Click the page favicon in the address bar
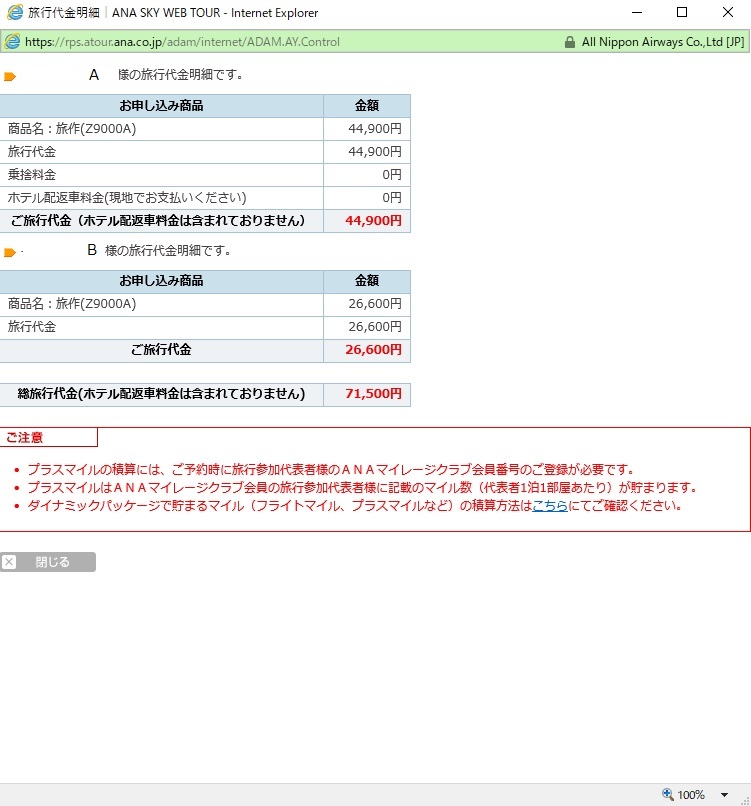The width and height of the screenshot is (751, 806). click(12, 42)
